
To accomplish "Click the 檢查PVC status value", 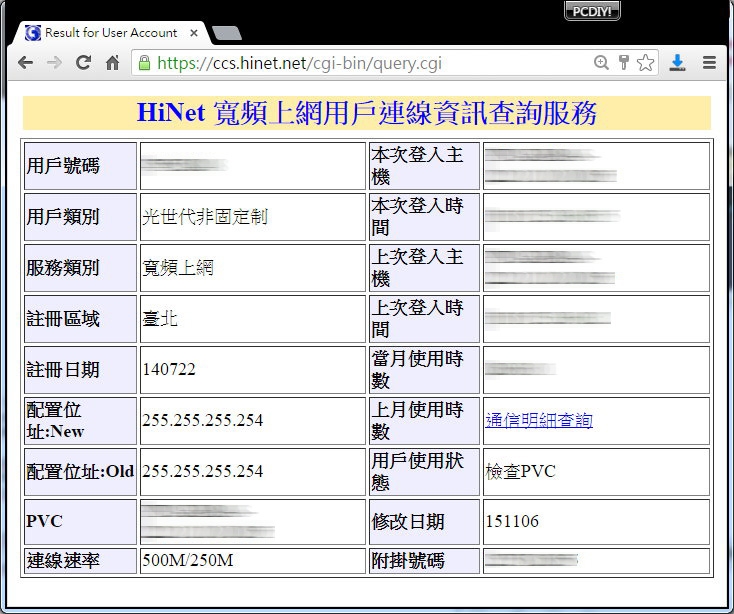I will (521, 471).
